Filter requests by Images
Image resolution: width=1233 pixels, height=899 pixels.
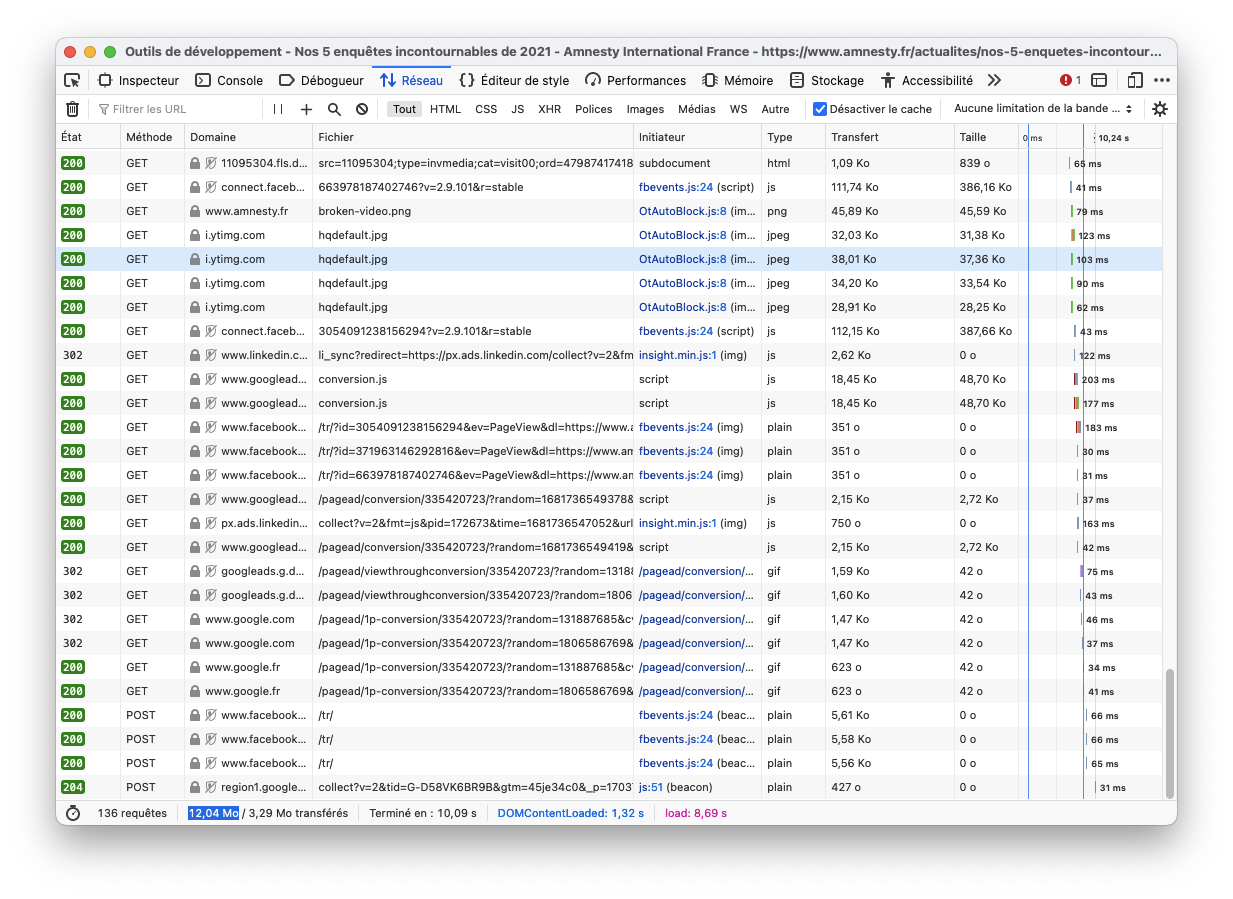click(x=645, y=109)
